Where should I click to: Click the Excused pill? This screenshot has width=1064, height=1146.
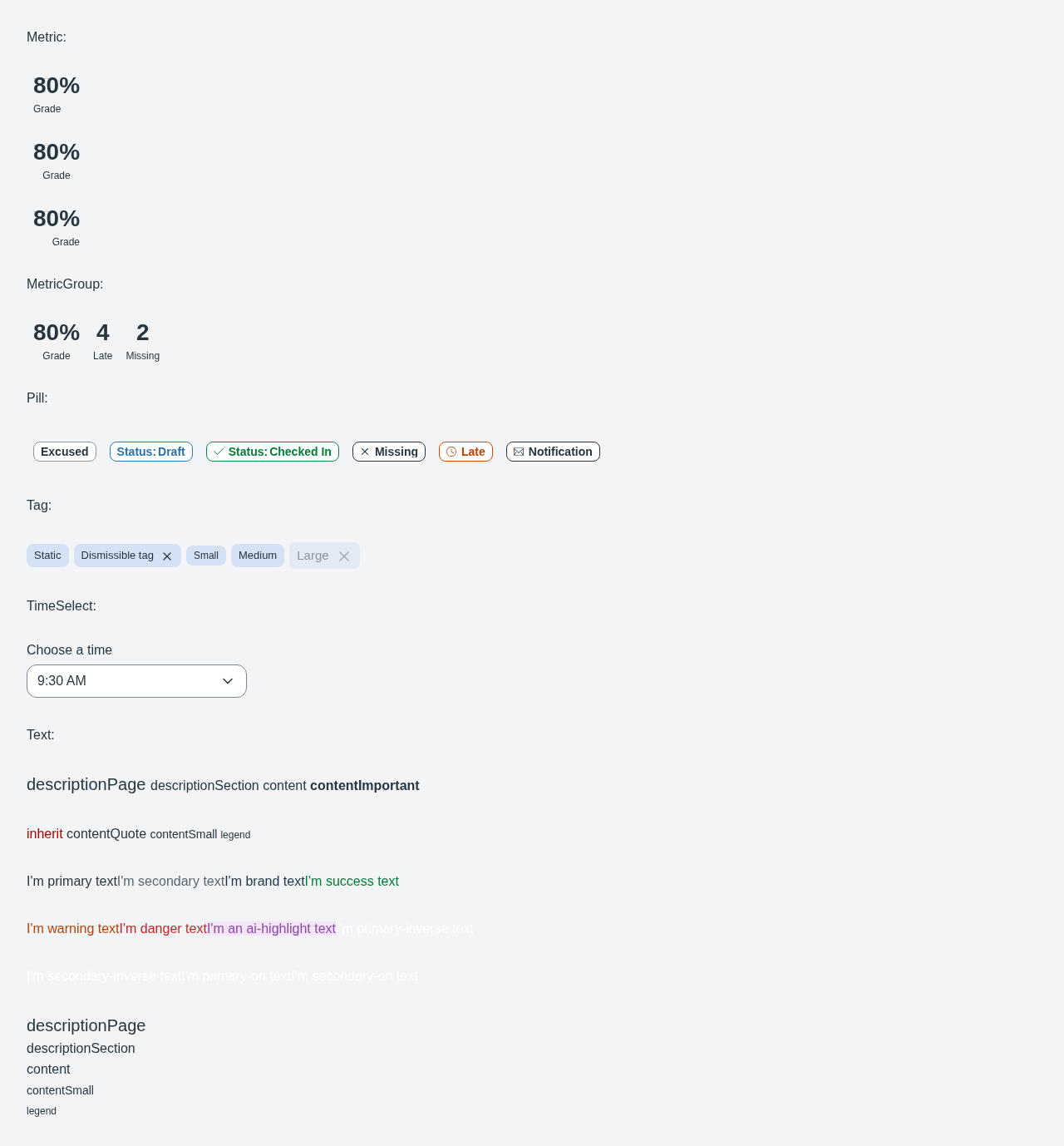[65, 452]
